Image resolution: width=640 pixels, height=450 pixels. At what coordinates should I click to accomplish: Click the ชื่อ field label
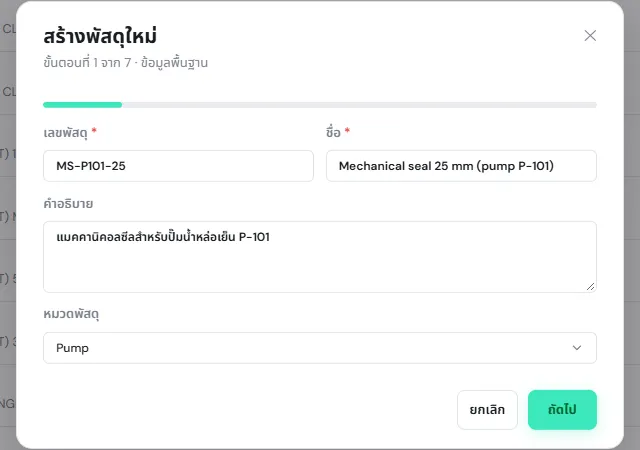coord(333,132)
